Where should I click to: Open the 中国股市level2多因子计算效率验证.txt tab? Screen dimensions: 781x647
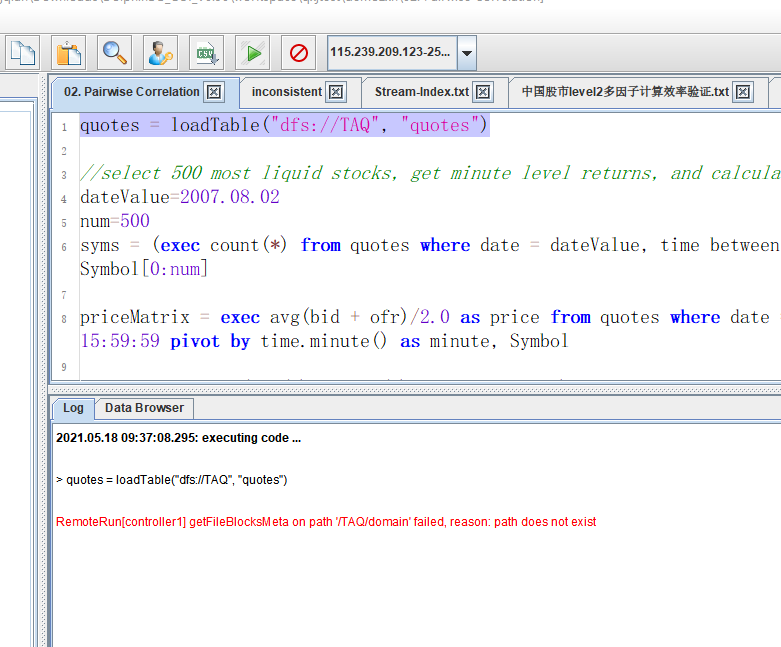coord(625,92)
